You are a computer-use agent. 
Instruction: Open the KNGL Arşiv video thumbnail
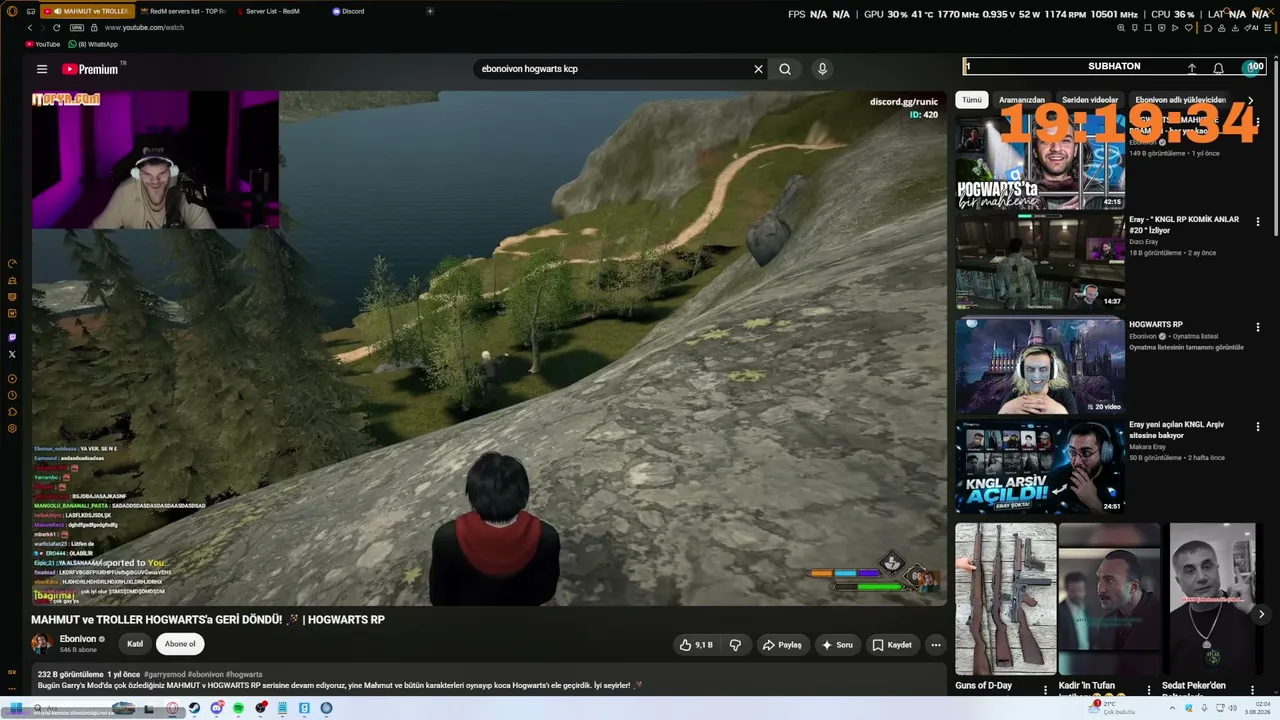click(x=1040, y=466)
